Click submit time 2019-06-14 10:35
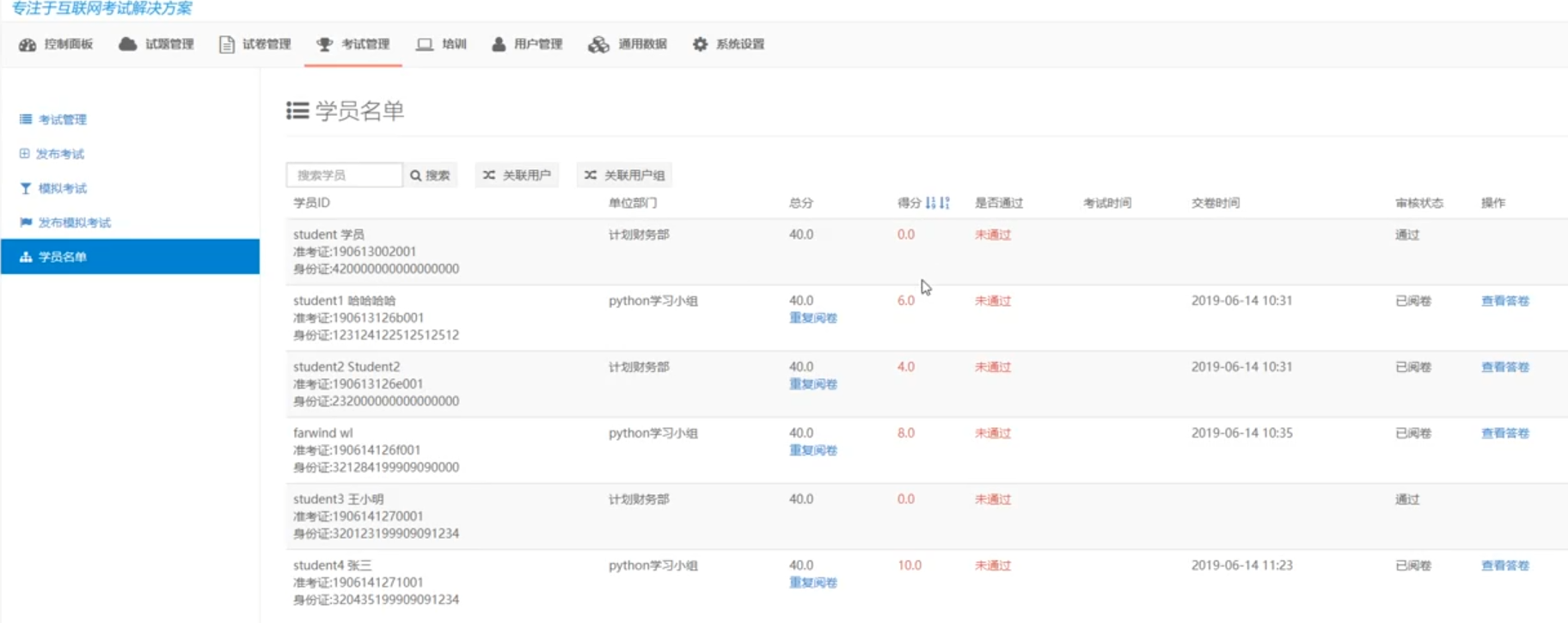Viewport: 1568px width, 623px height. pos(1241,433)
